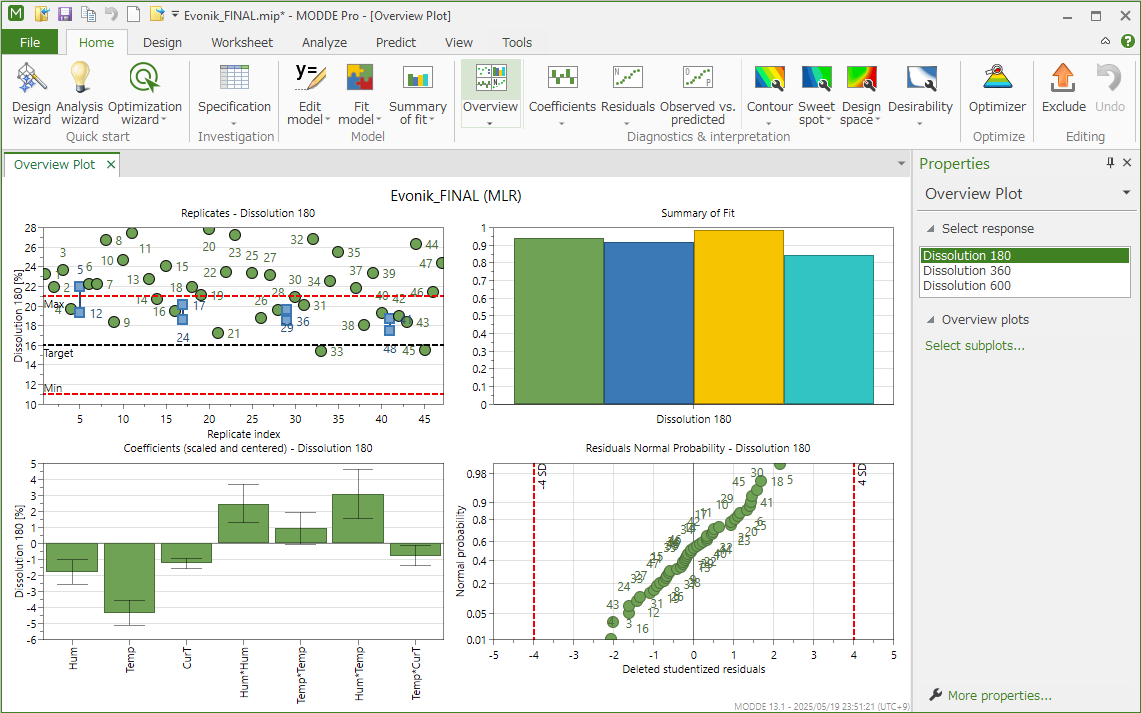Click the Select subplots... link
This screenshot has height=713, width=1141.
tap(974, 346)
